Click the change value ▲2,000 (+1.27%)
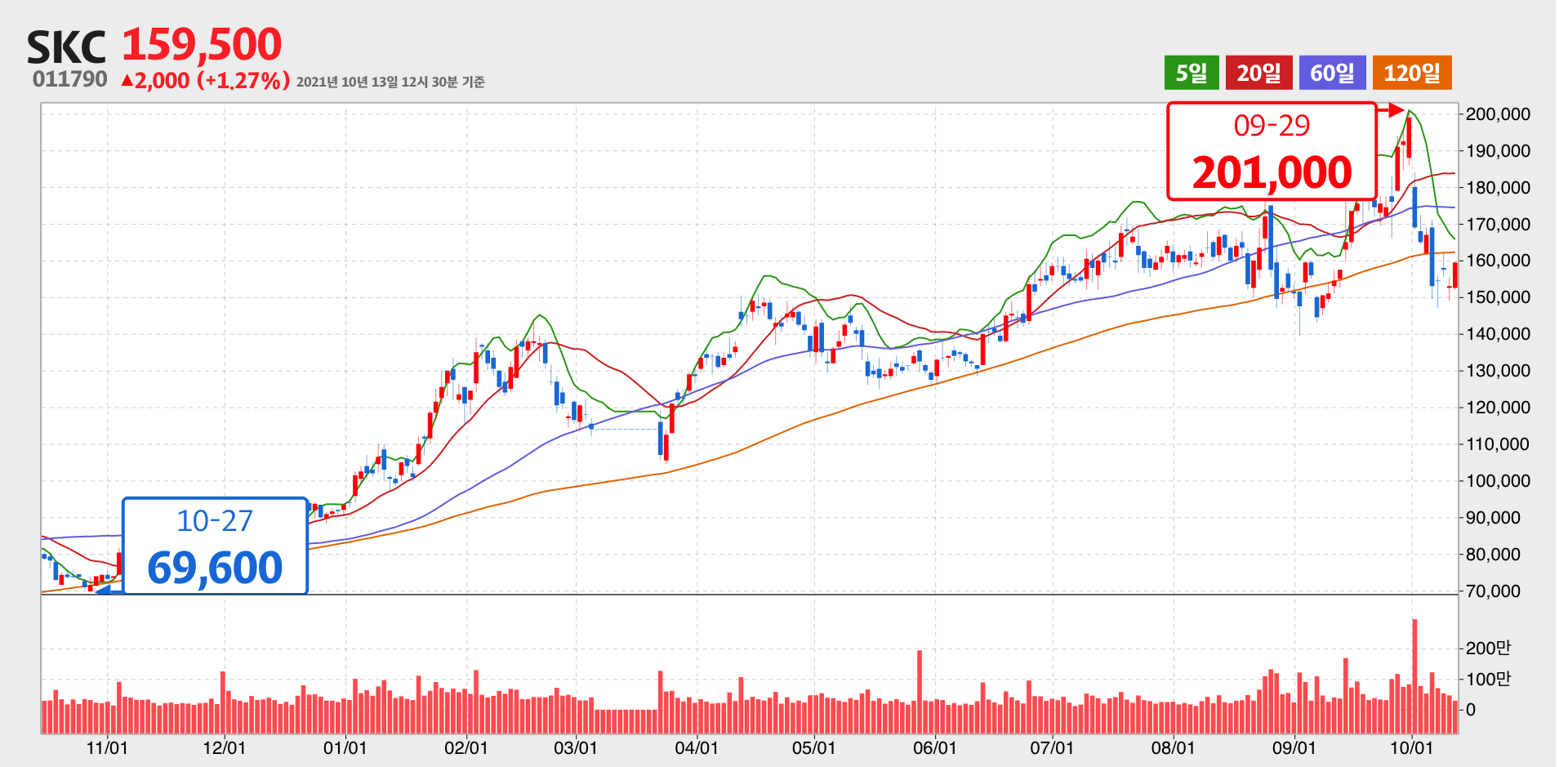Screen dimensions: 1568x767 coord(205,80)
